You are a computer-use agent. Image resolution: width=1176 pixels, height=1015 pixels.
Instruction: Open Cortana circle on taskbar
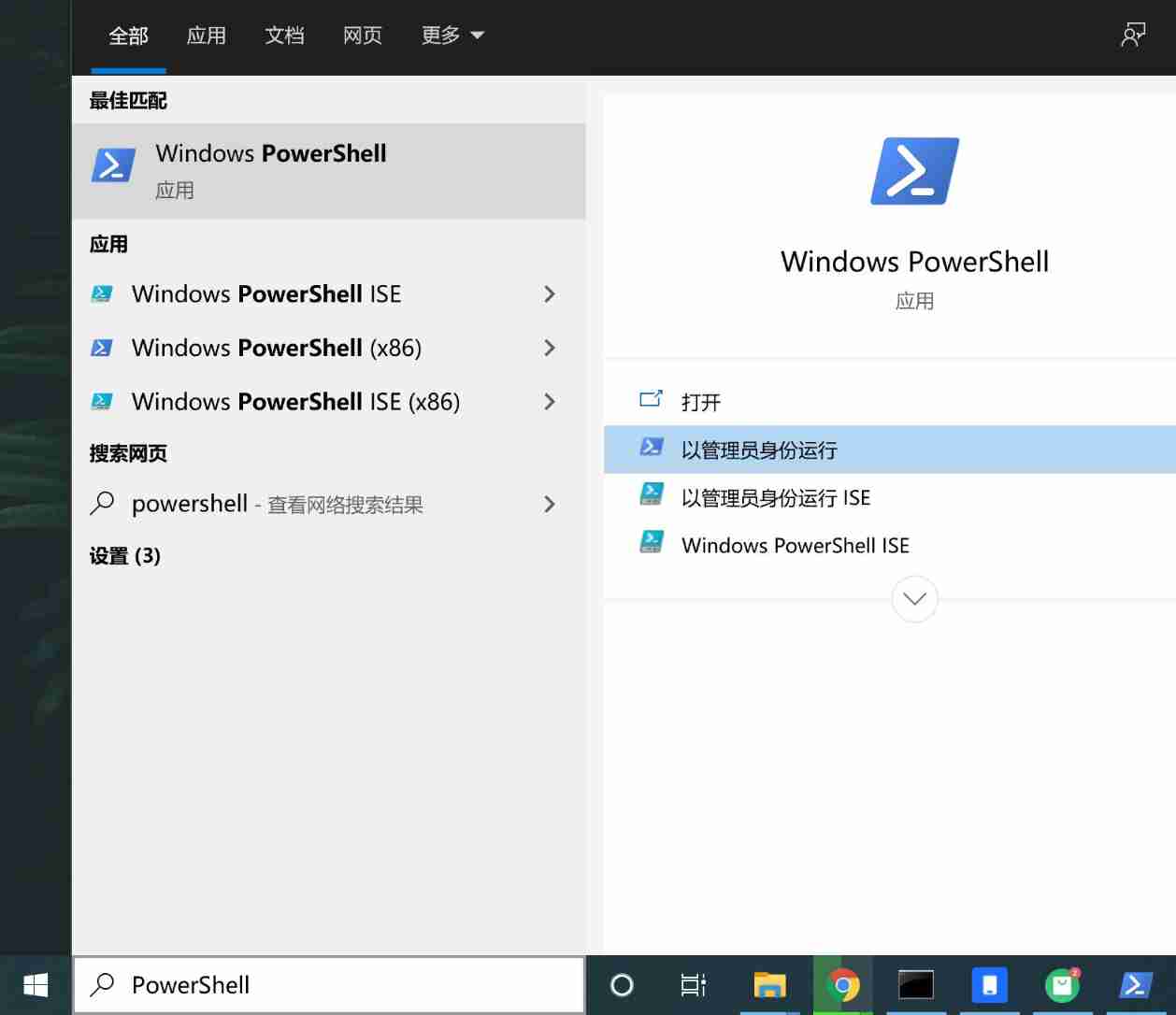tap(622, 985)
